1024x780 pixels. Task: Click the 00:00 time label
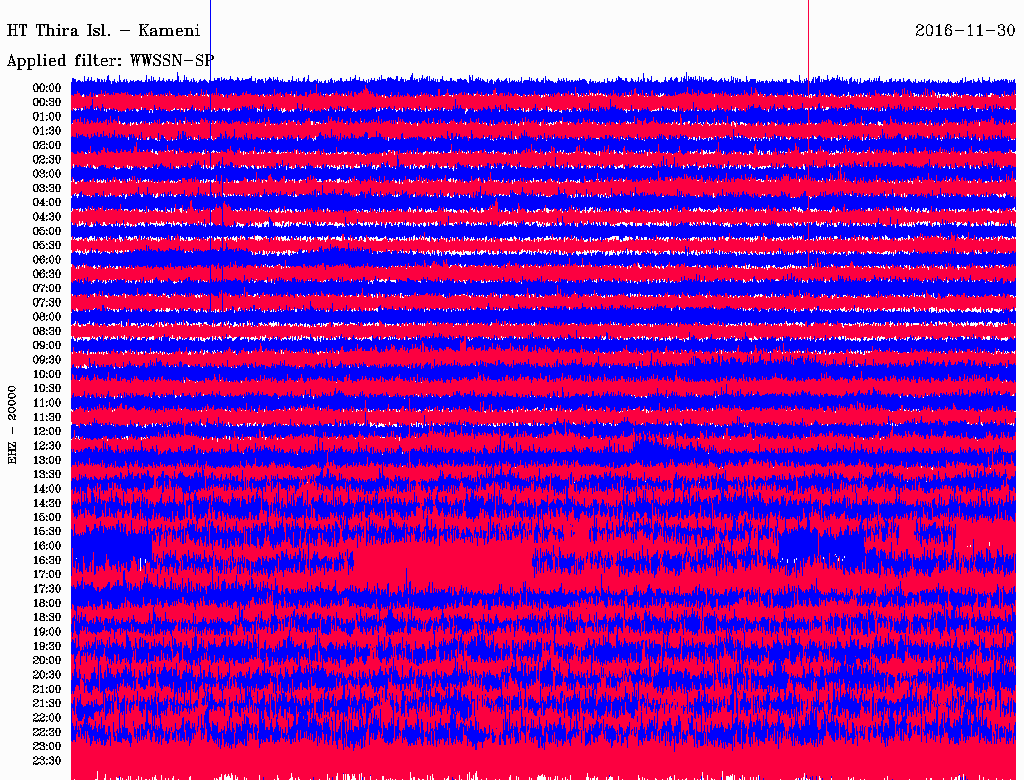47,88
